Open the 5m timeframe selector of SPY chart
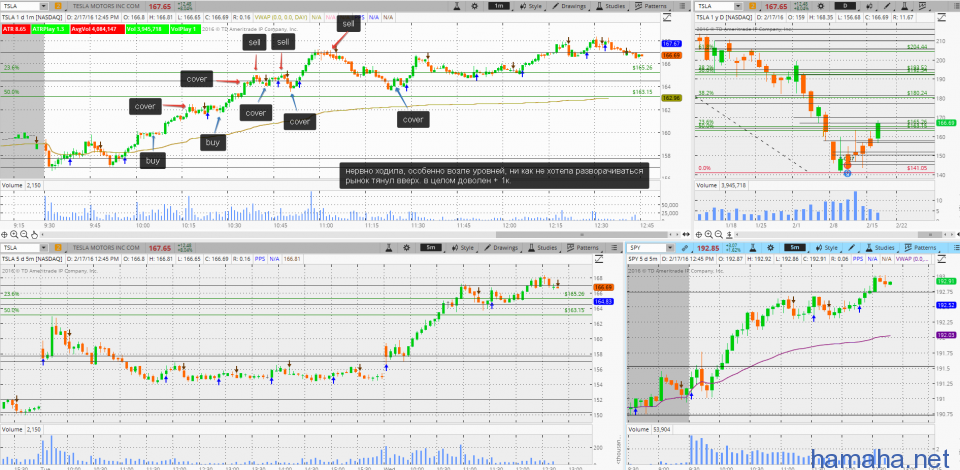Viewport: 960px width, 470px height. (x=795, y=247)
